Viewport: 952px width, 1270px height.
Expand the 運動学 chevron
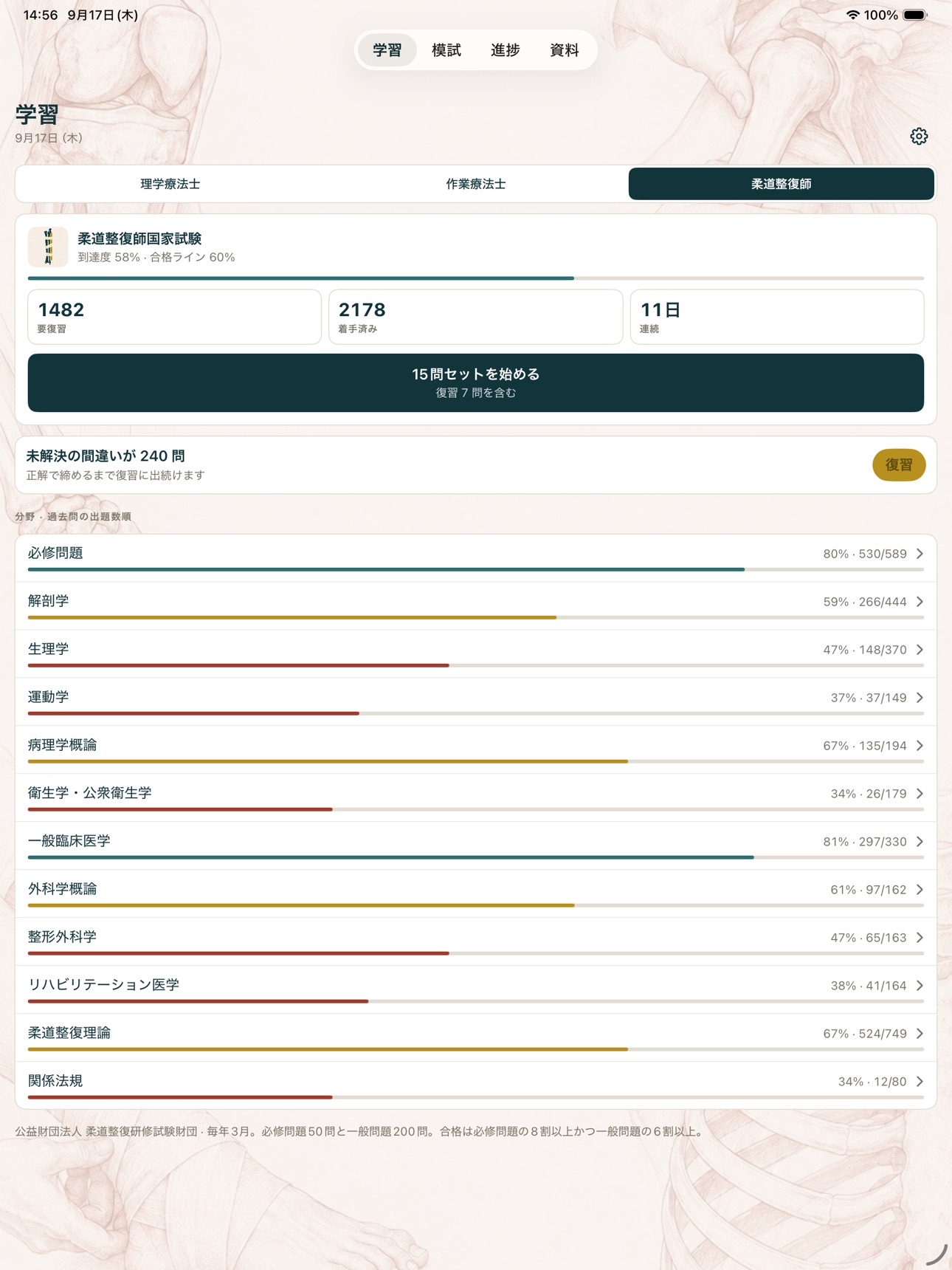920,698
